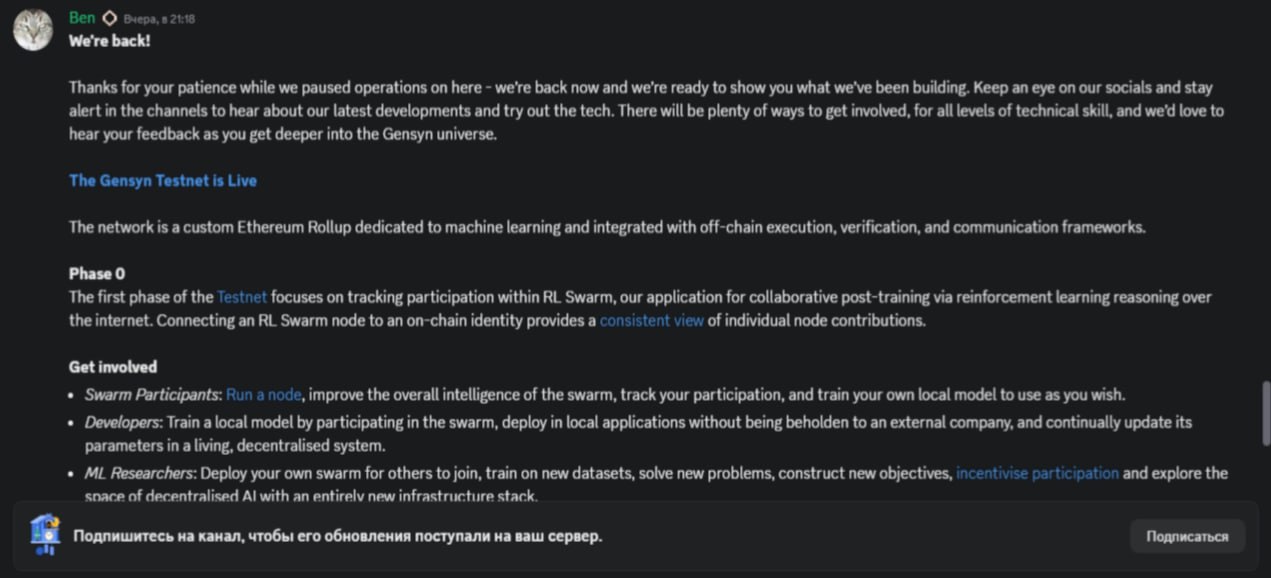
Task: Open Ben's cat avatar profile picture
Action: point(32,30)
